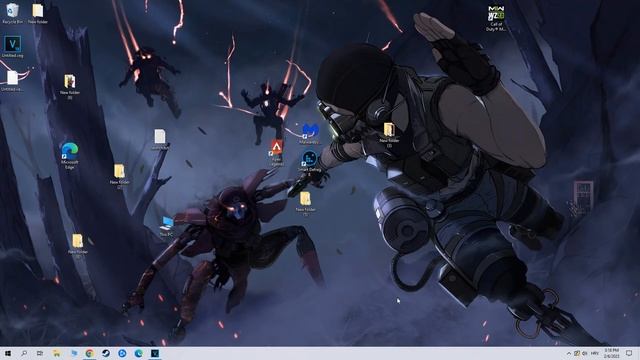
Task: Open Google Chrome from the taskbar
Action: click(x=89, y=353)
